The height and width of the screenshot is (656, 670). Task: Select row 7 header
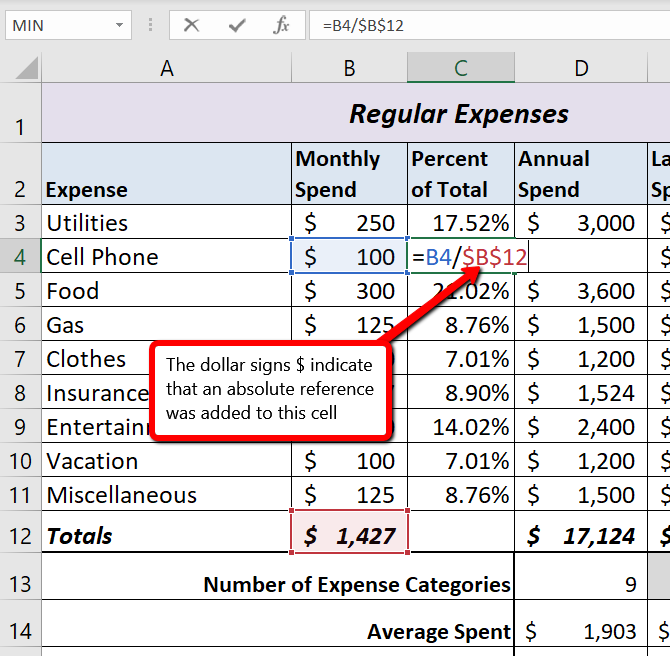pyautogui.click(x=20, y=358)
